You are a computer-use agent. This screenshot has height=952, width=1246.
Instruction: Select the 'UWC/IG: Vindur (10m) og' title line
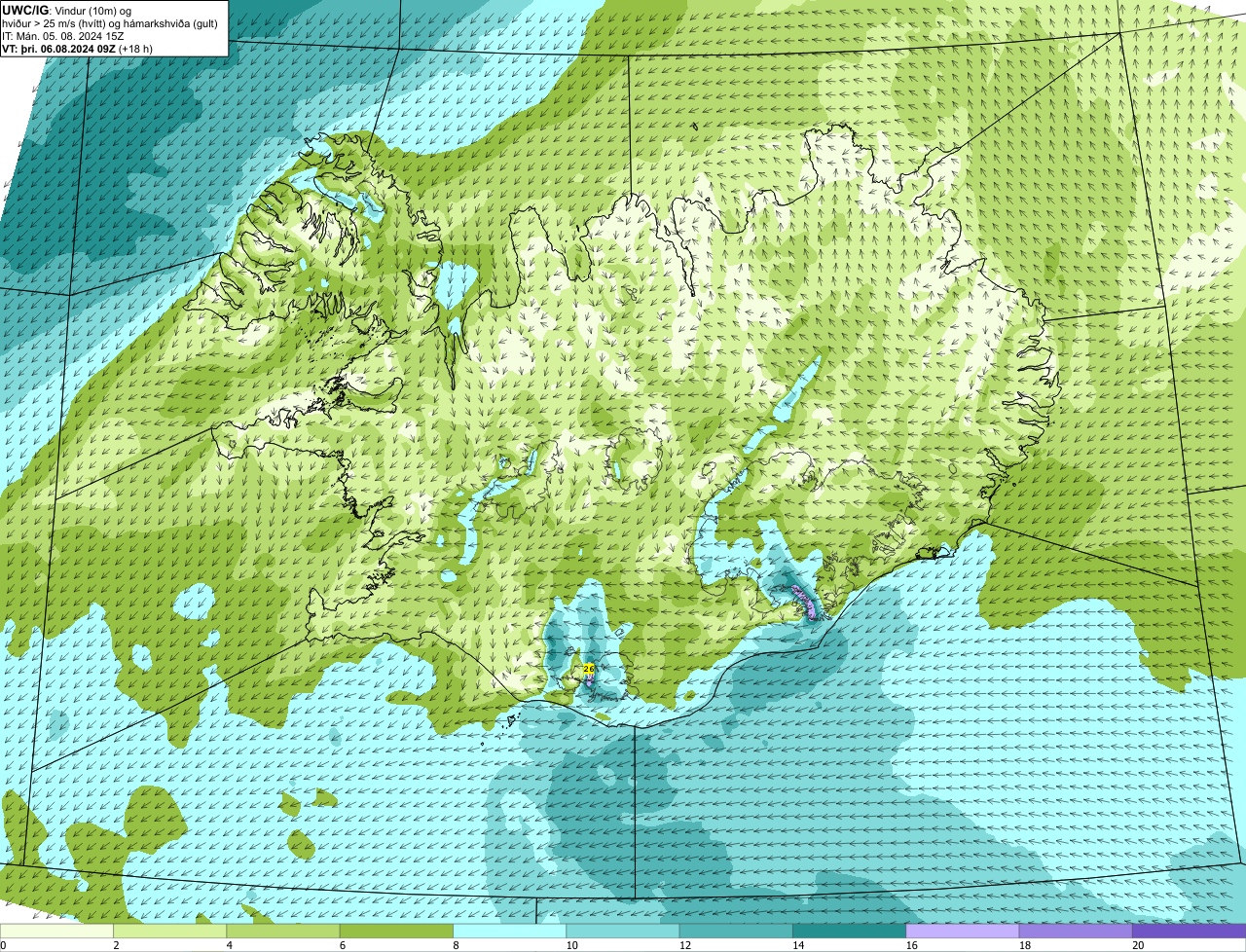click(67, 10)
